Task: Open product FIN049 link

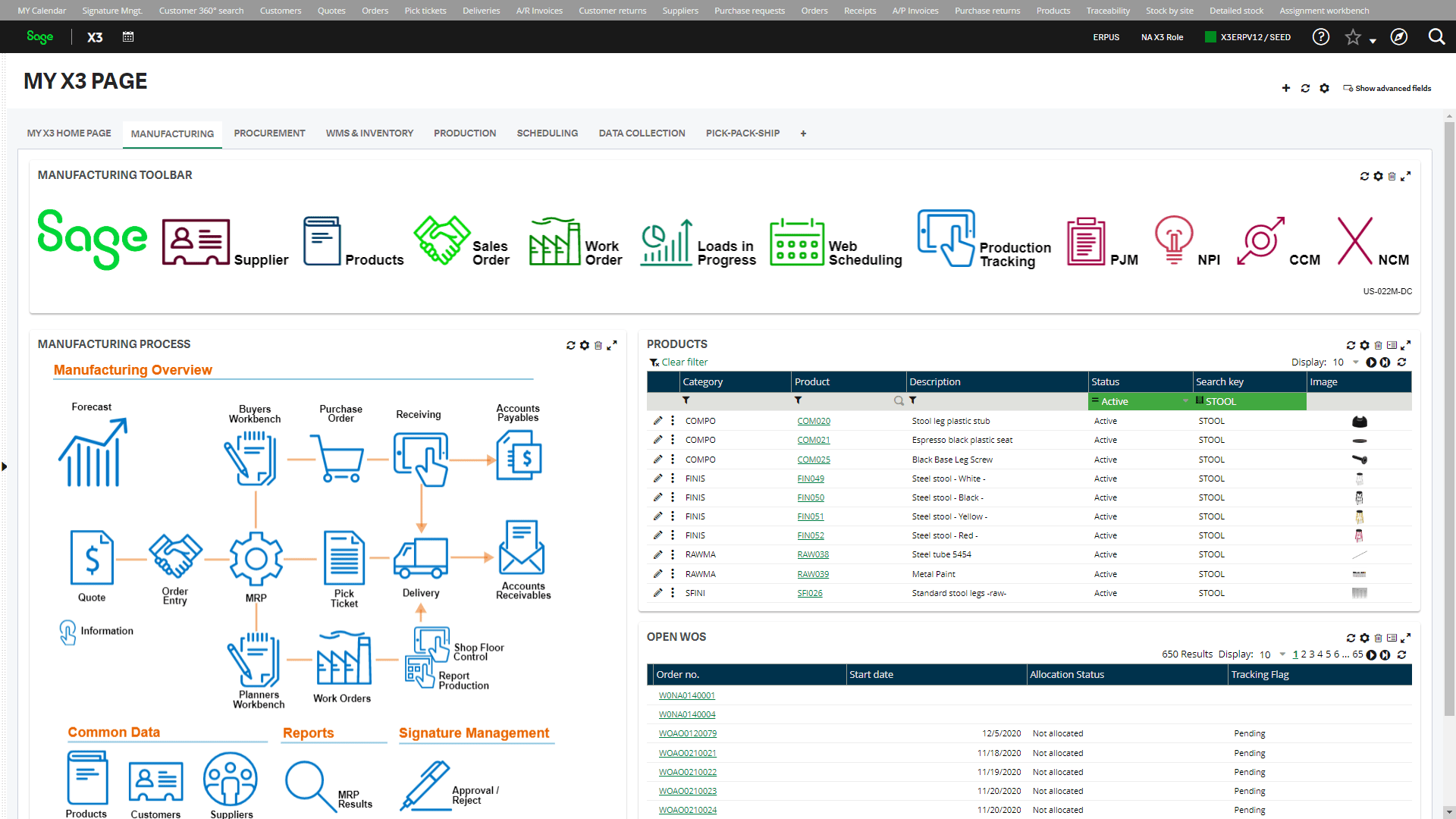Action: coord(810,478)
